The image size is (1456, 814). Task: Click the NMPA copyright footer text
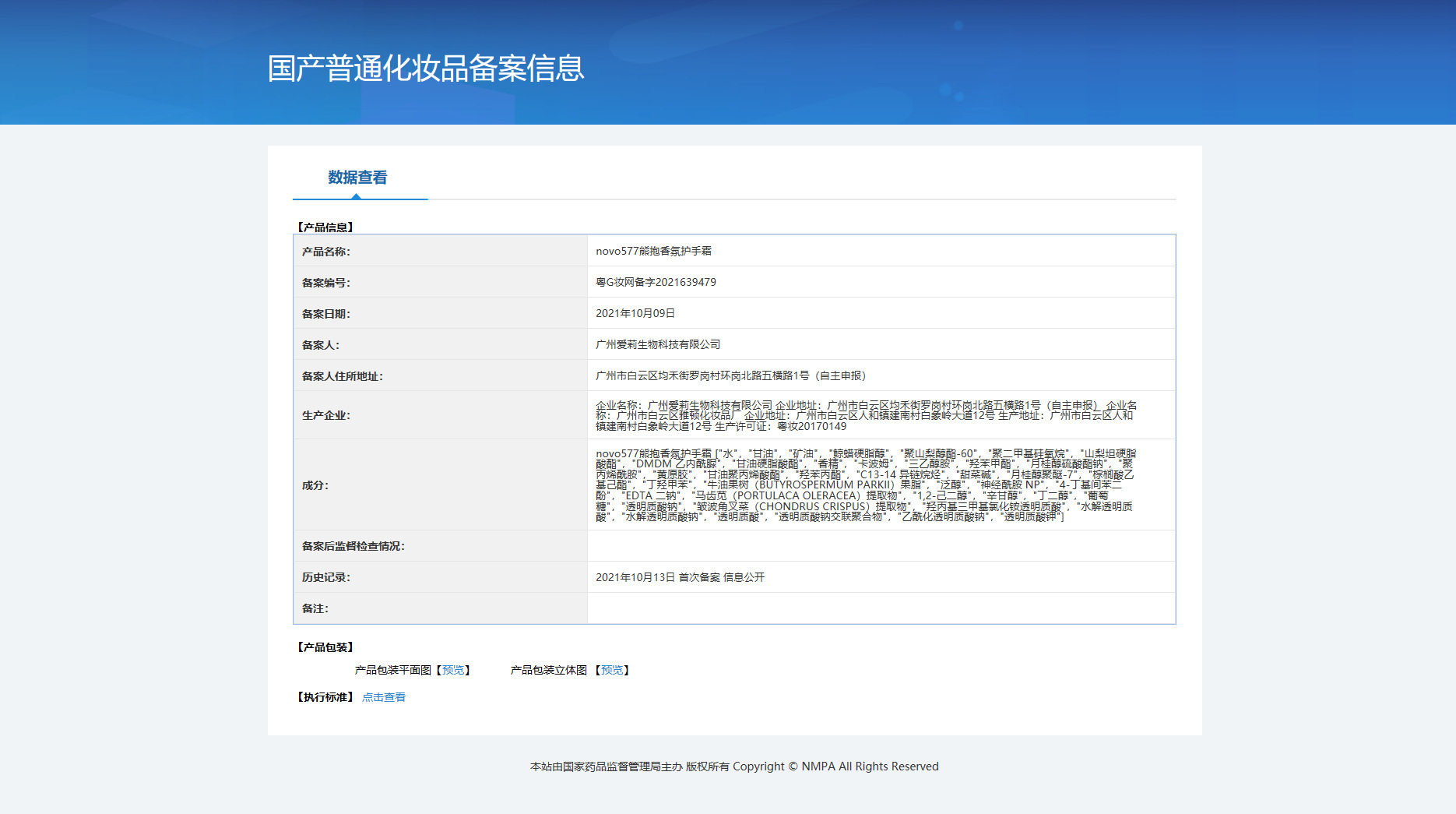click(734, 766)
